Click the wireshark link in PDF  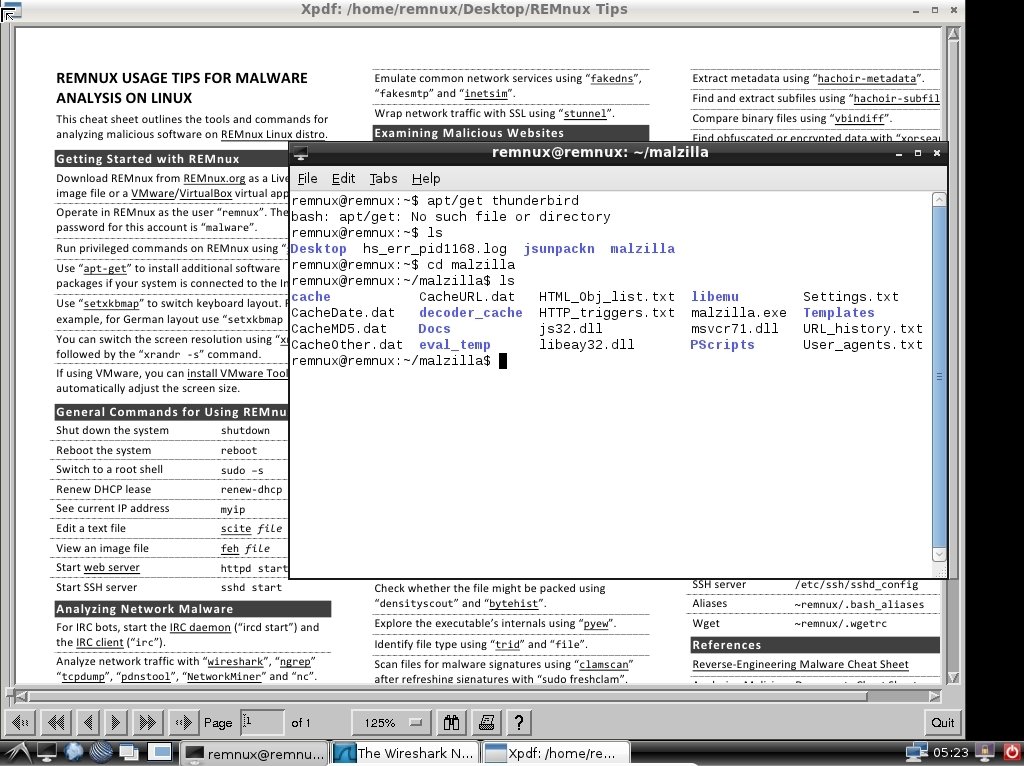coord(236,662)
